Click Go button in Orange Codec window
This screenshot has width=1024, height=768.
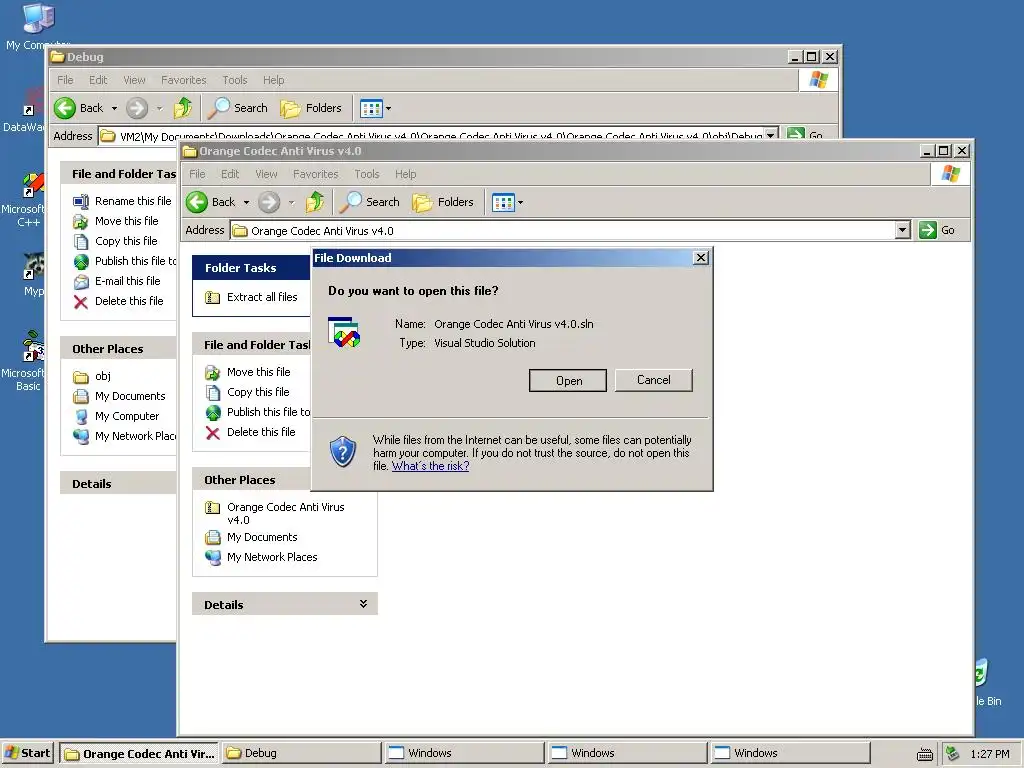coord(937,230)
